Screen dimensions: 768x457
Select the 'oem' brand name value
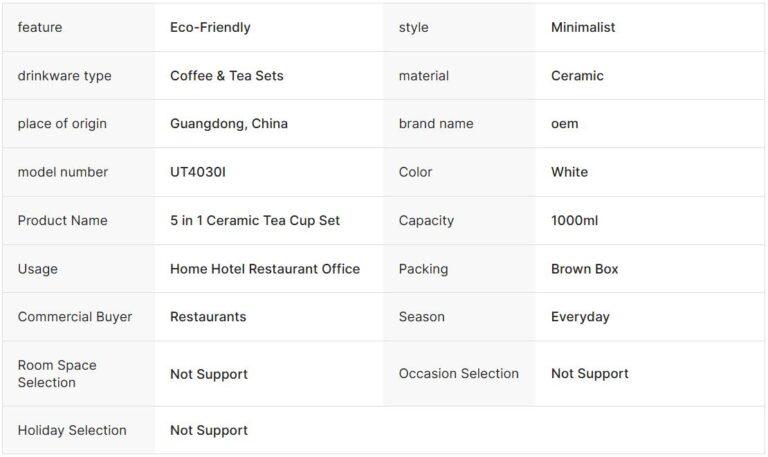click(x=564, y=124)
